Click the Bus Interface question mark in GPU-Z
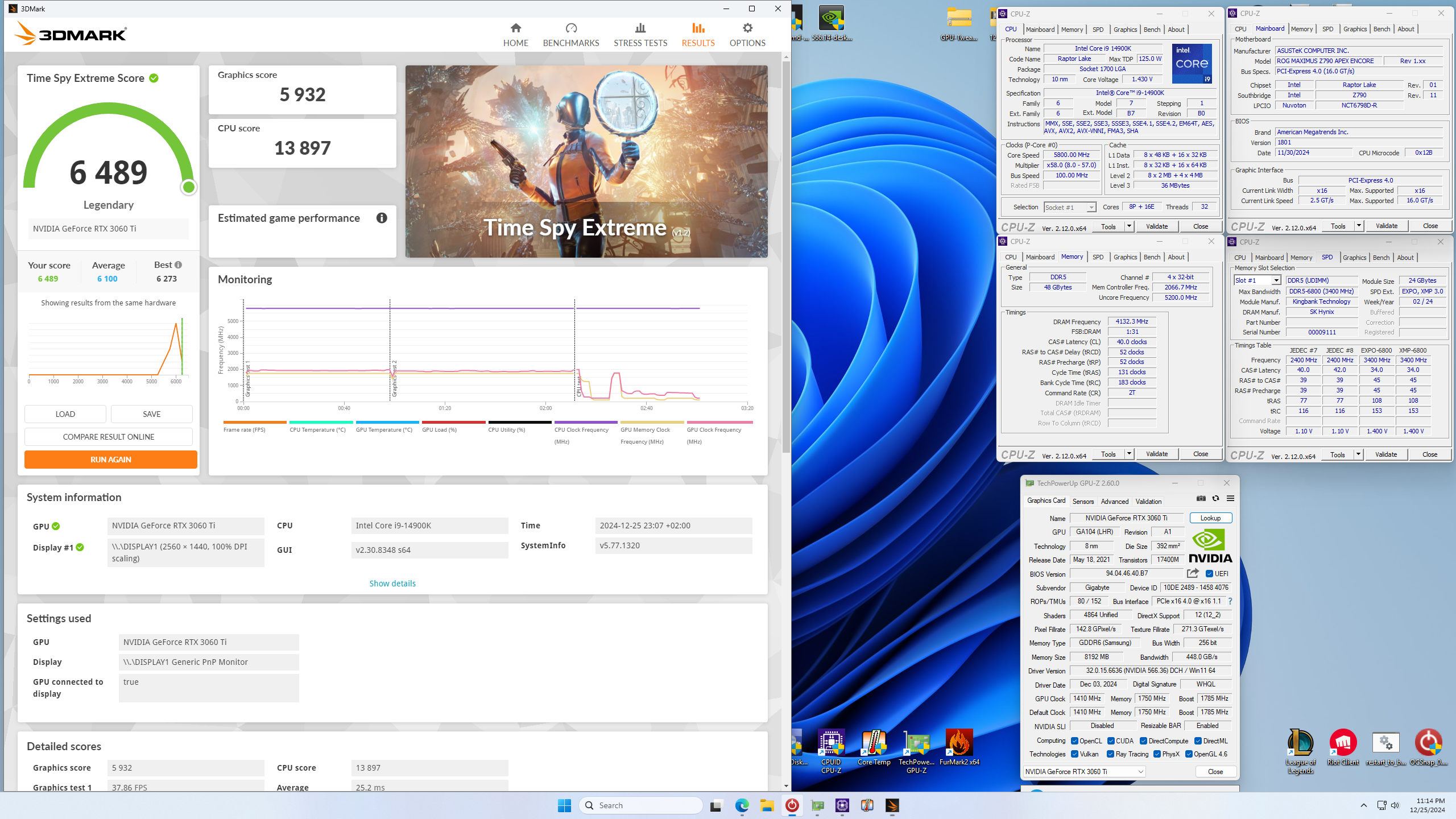This screenshot has height=819, width=1456. 1230,601
